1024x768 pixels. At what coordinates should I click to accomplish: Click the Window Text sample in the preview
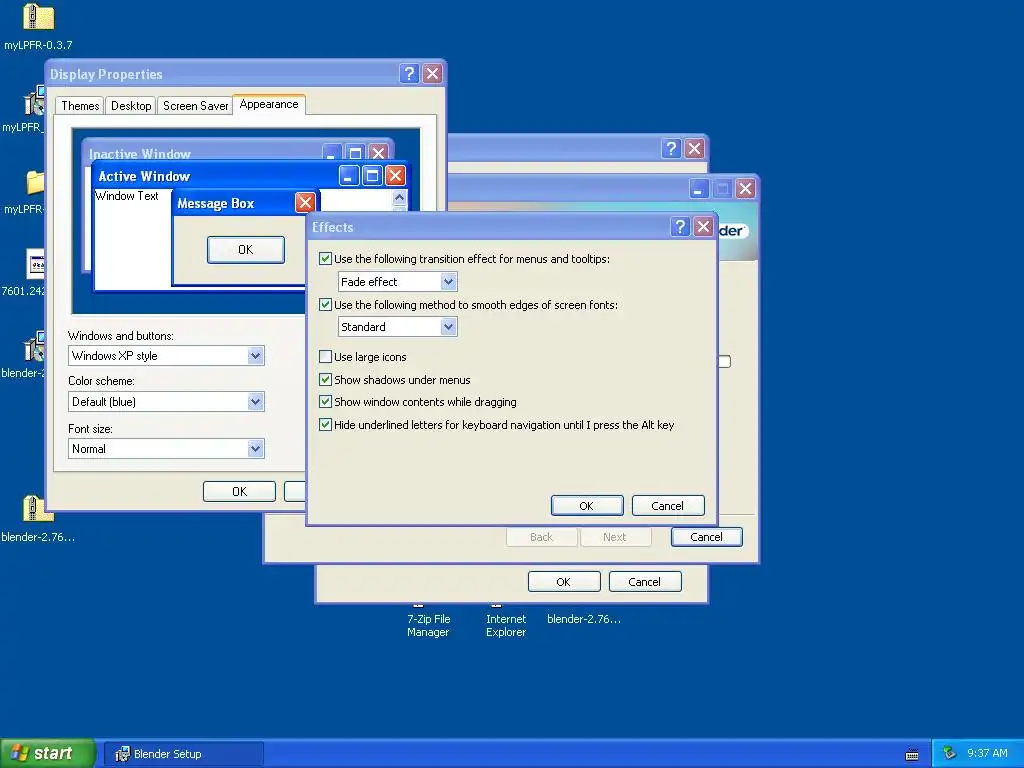(127, 196)
